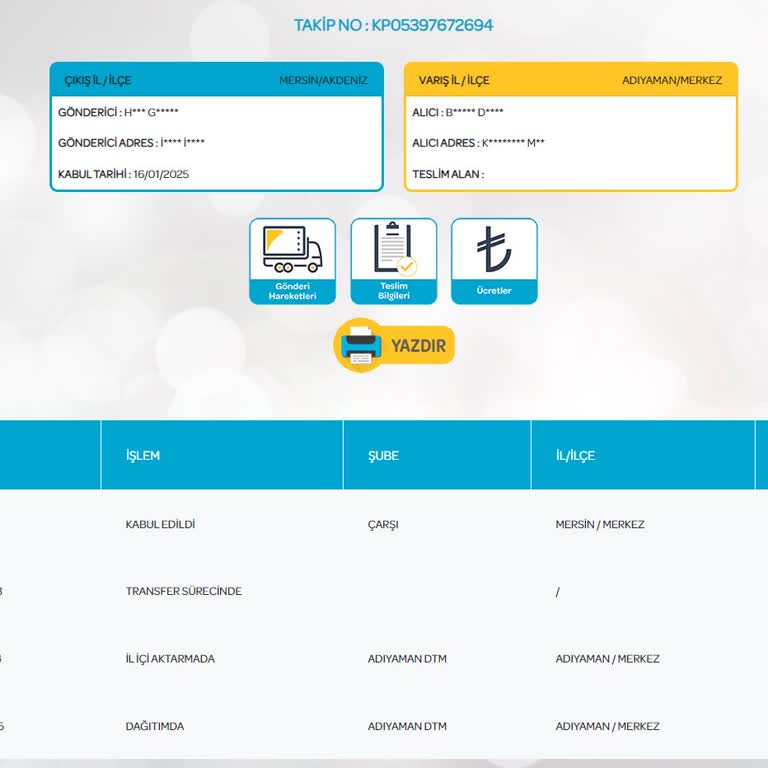The width and height of the screenshot is (768, 768).
Task: Click the ÇIKIŞ İL / İLÇE header
Action: click(98, 80)
